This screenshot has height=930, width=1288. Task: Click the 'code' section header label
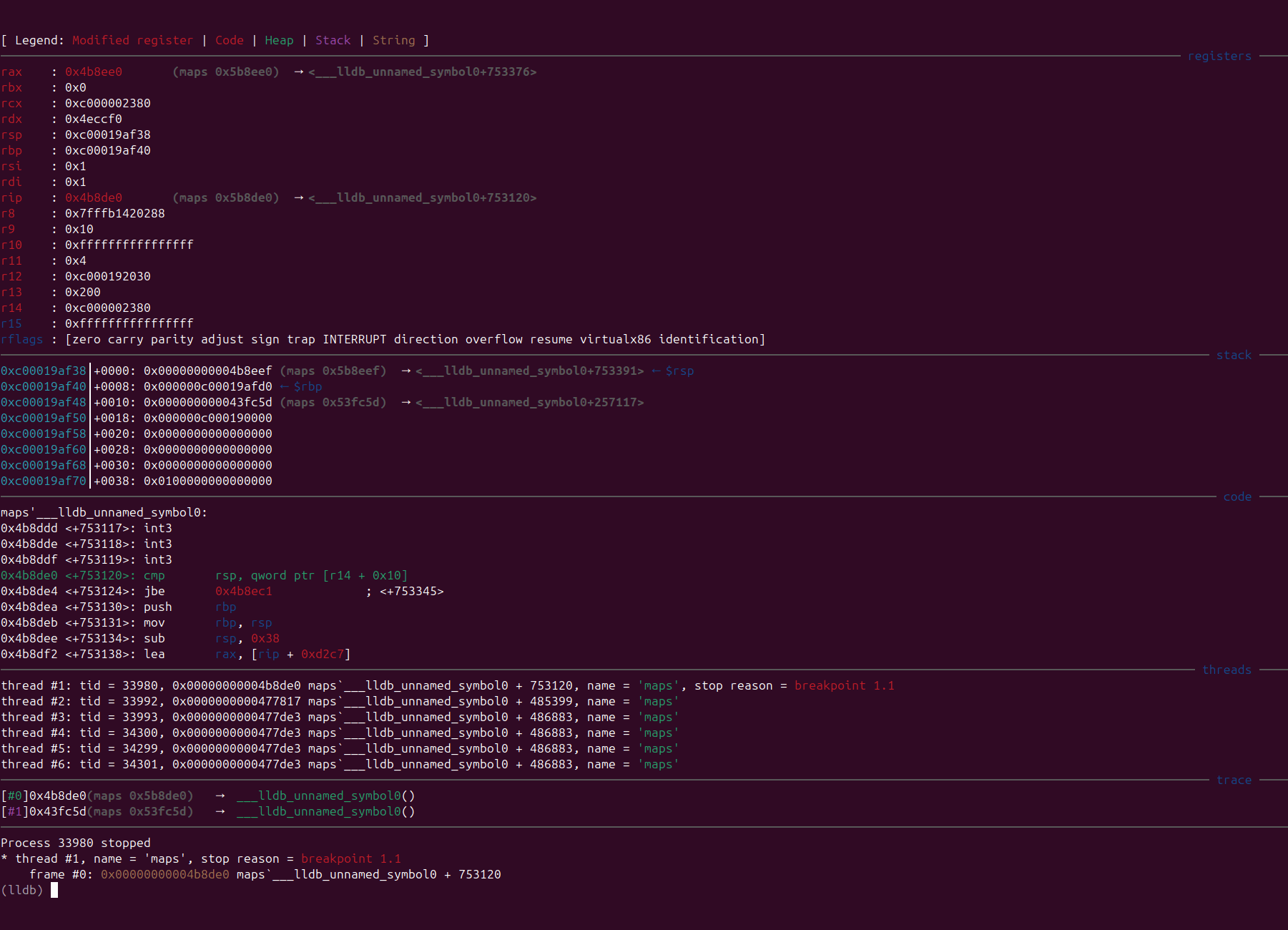pyautogui.click(x=1237, y=496)
